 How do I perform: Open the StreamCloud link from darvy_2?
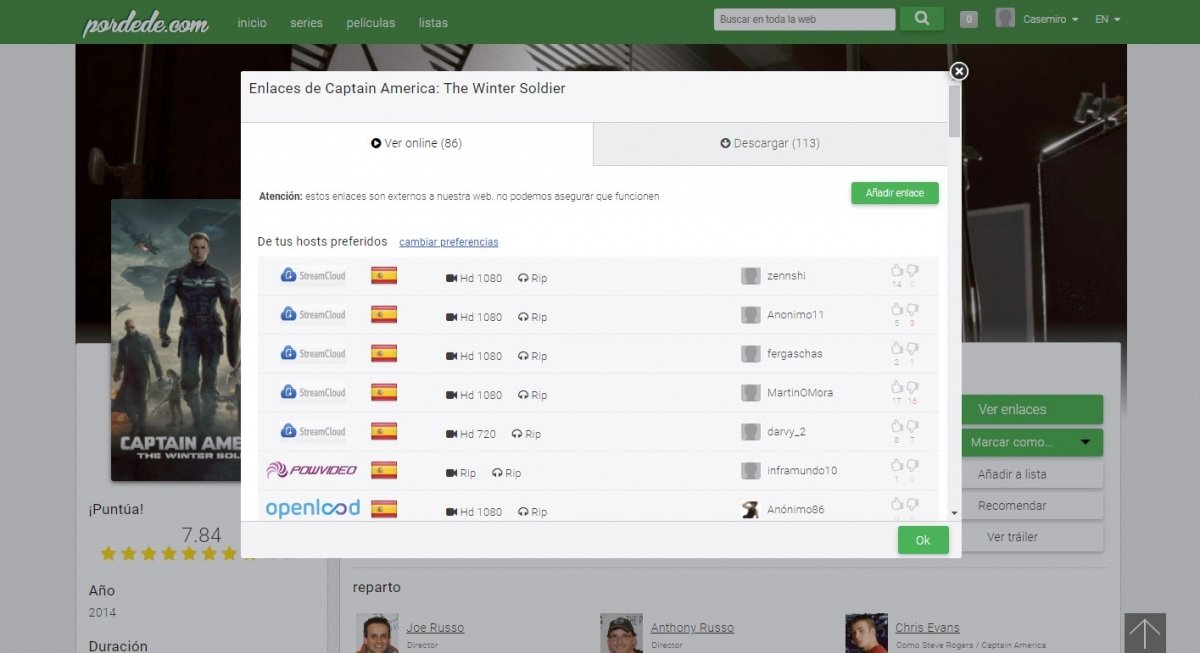[x=313, y=432]
